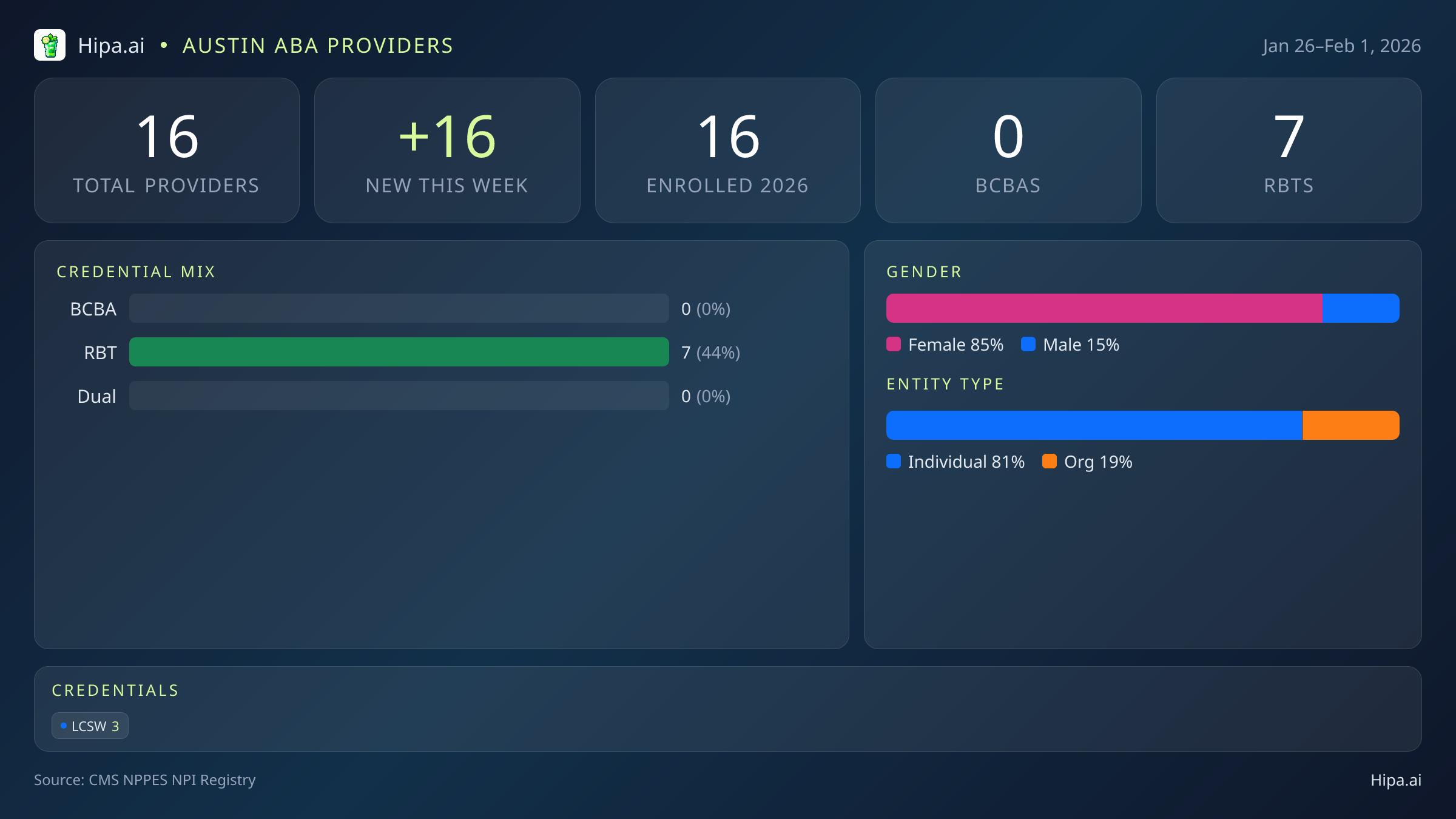
Task: Click the blue dot in LCSW chip
Action: coord(64,726)
